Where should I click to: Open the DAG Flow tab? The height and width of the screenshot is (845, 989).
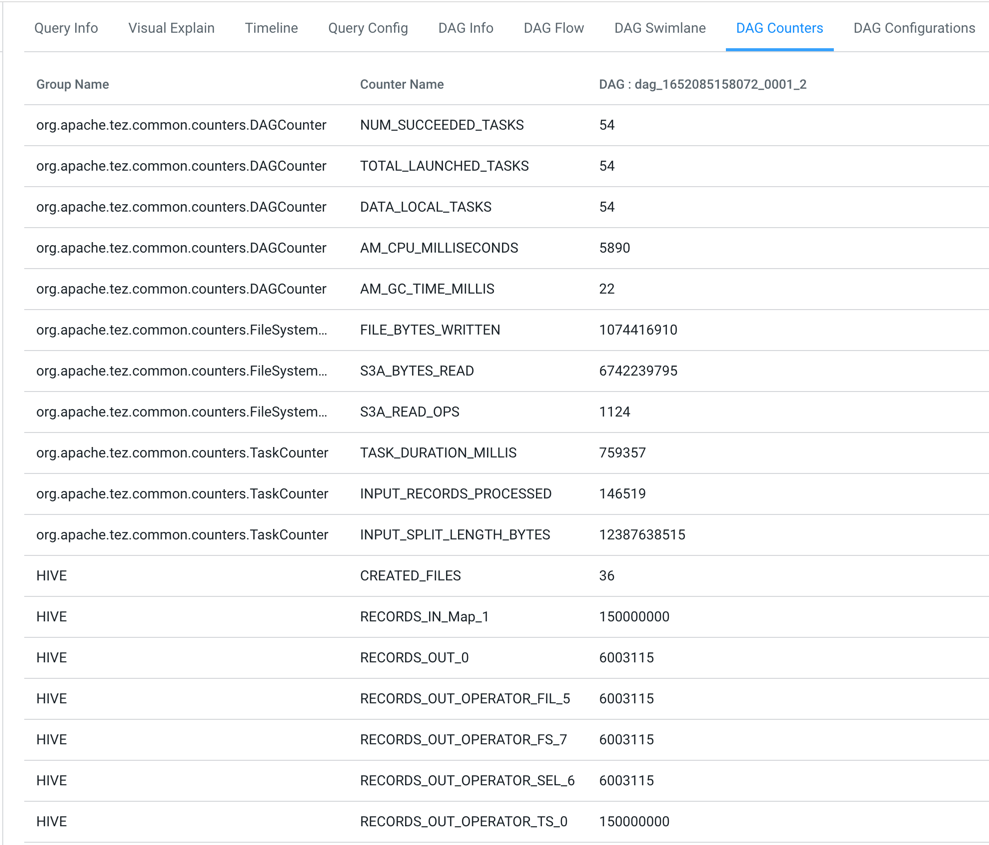pyautogui.click(x=553, y=28)
